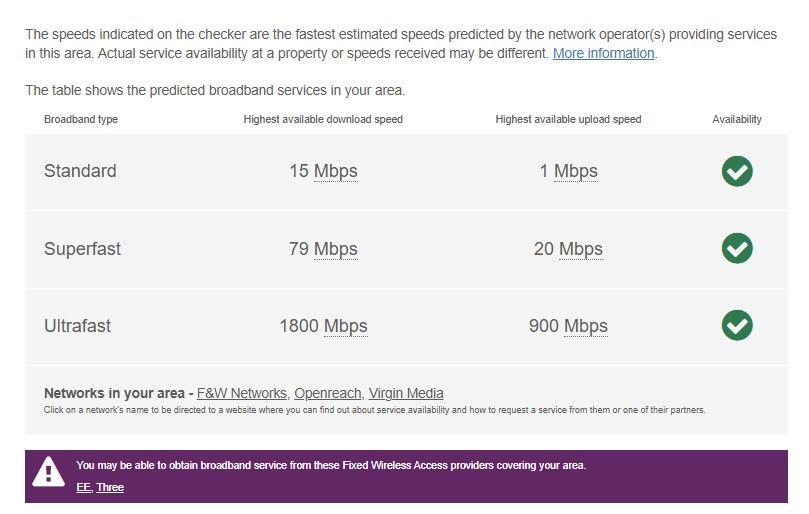This screenshot has height=514, width=809.
Task: Click the Highest available download speed header
Action: click(x=323, y=119)
